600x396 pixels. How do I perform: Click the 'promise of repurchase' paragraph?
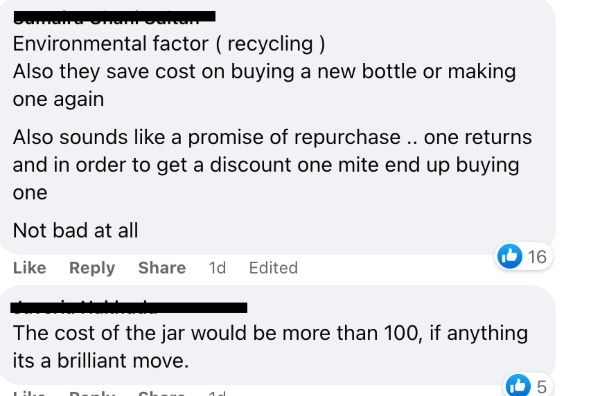coord(272,165)
